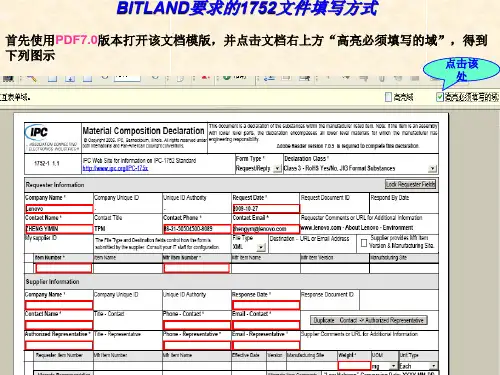This screenshot has height=375, width=500.
Task: Open the File Type XML dropdown
Action: [261, 247]
